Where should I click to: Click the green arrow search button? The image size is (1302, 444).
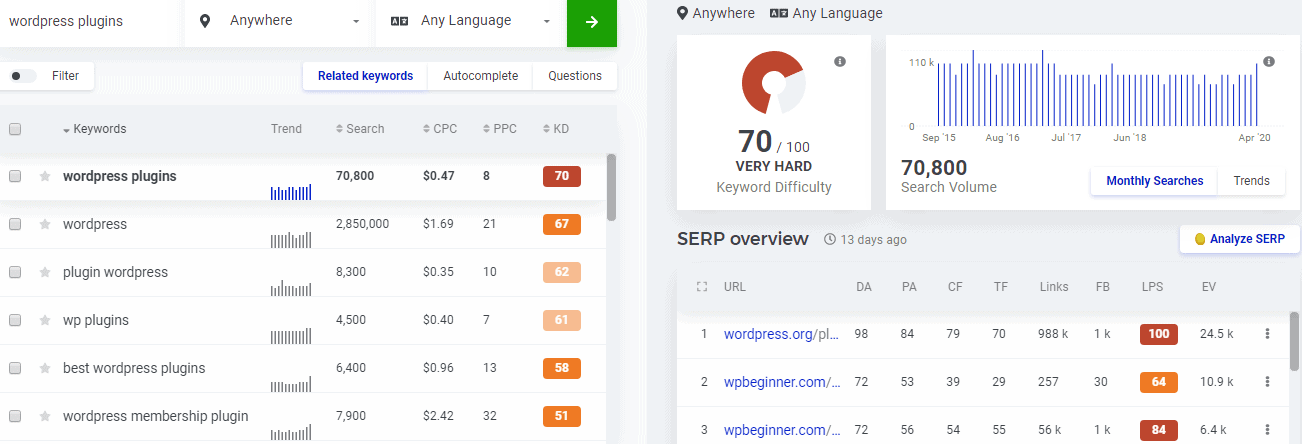tap(591, 22)
